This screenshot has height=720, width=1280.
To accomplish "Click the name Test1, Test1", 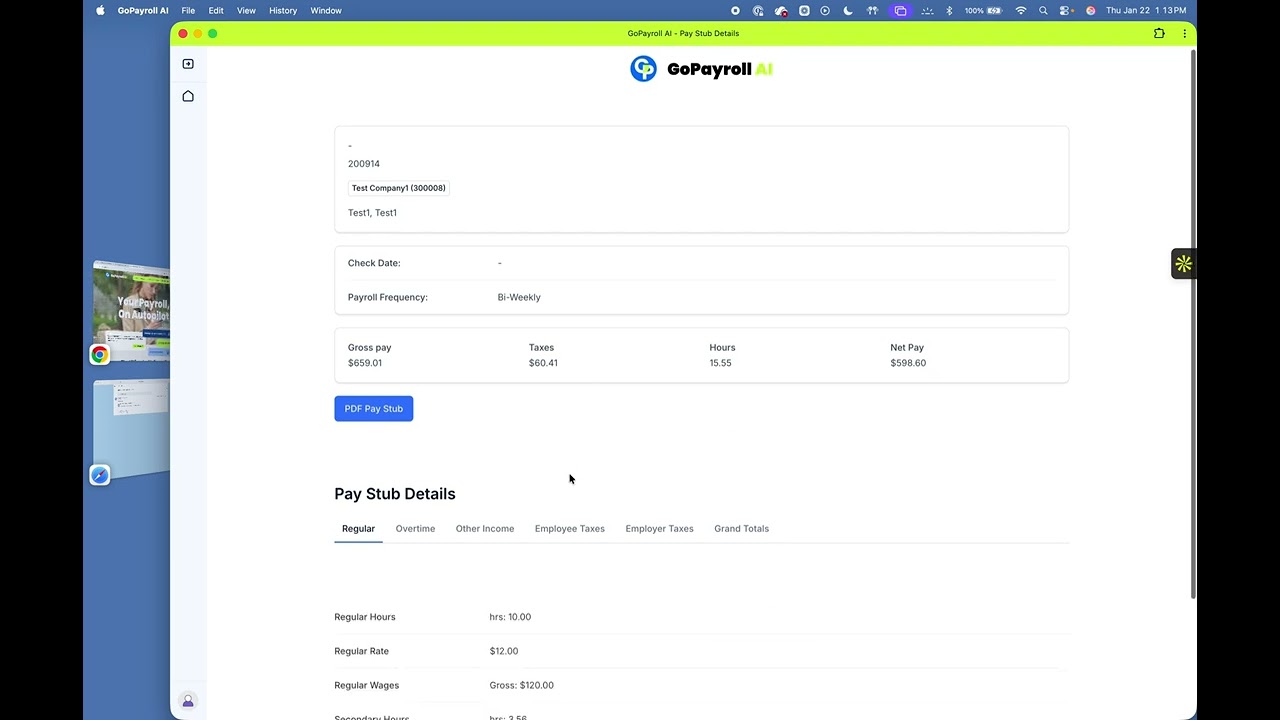I will (x=372, y=213).
